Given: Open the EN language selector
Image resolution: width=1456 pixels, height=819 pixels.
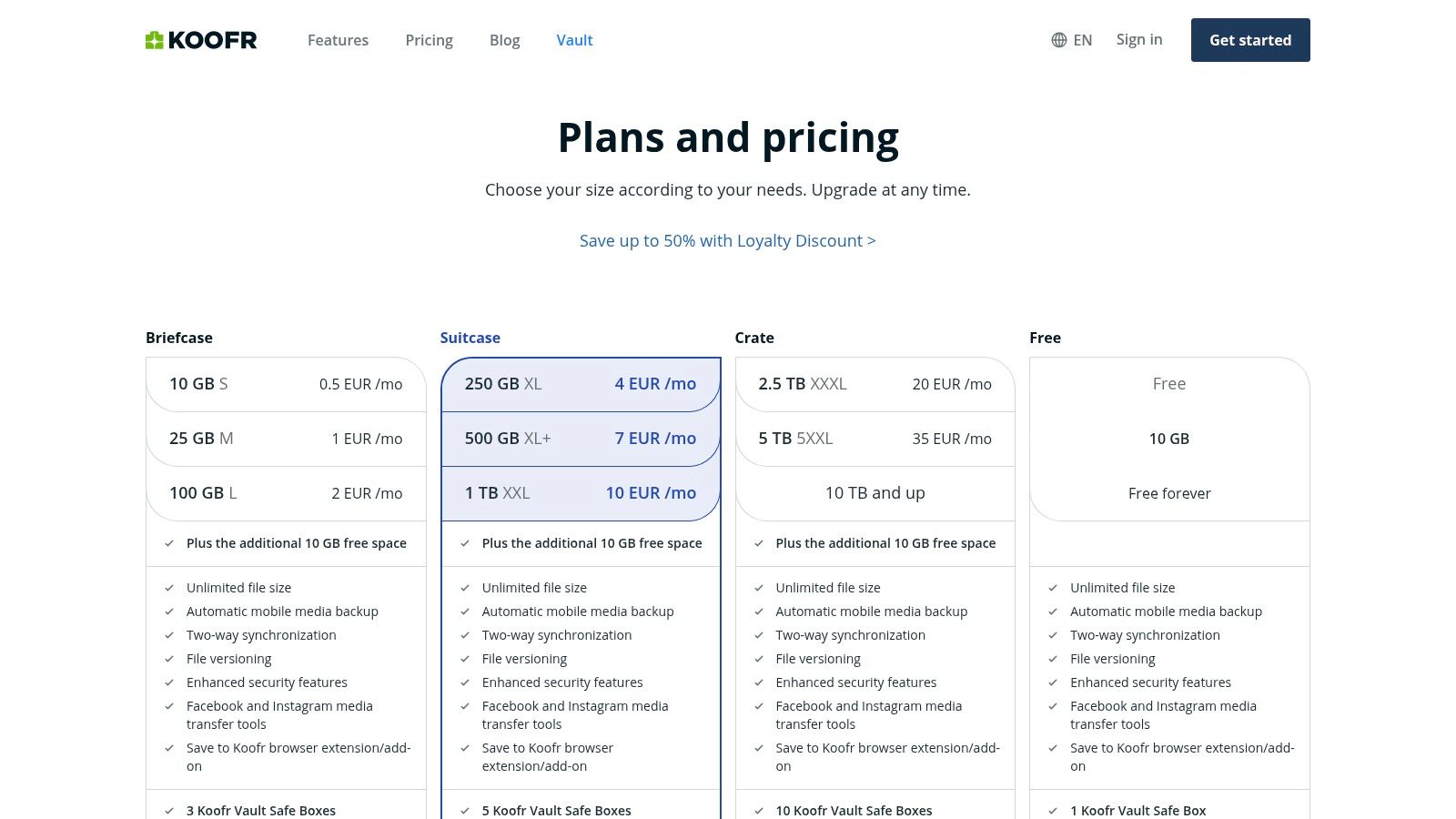Looking at the screenshot, I should pyautogui.click(x=1082, y=40).
